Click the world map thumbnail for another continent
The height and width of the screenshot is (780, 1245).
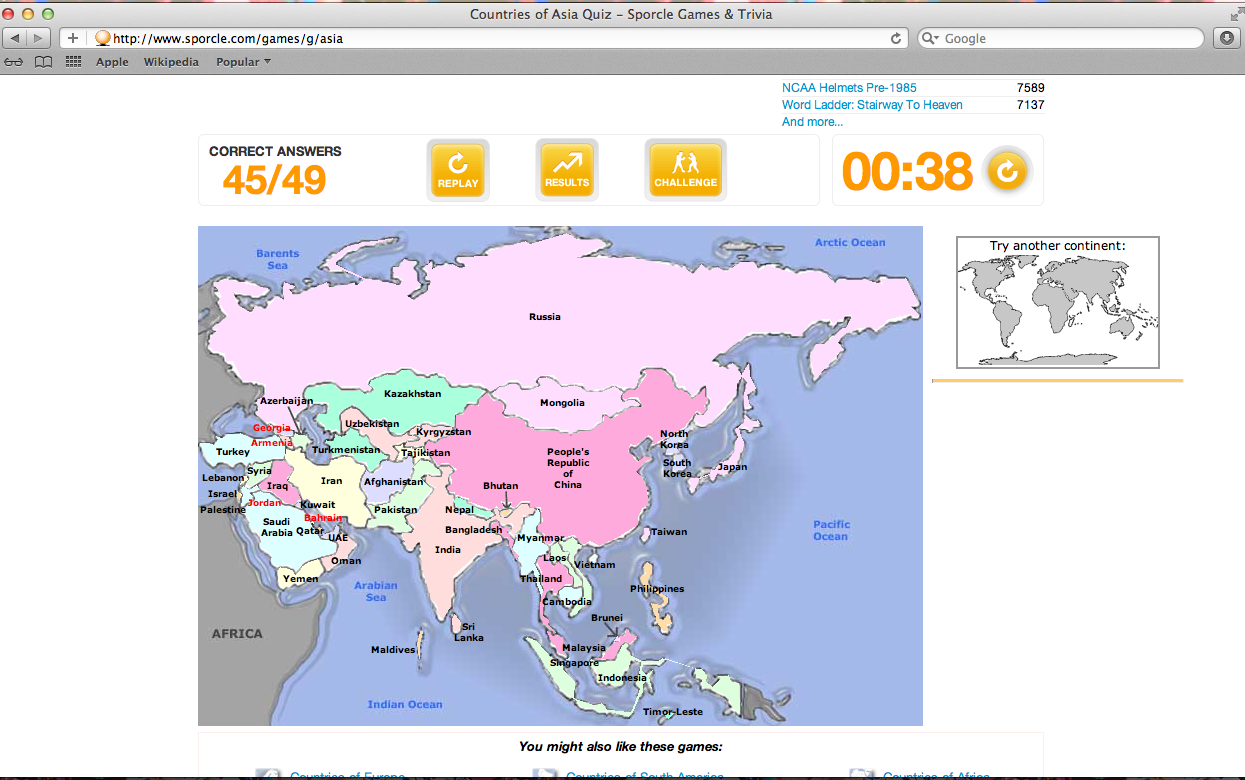[x=1058, y=309]
